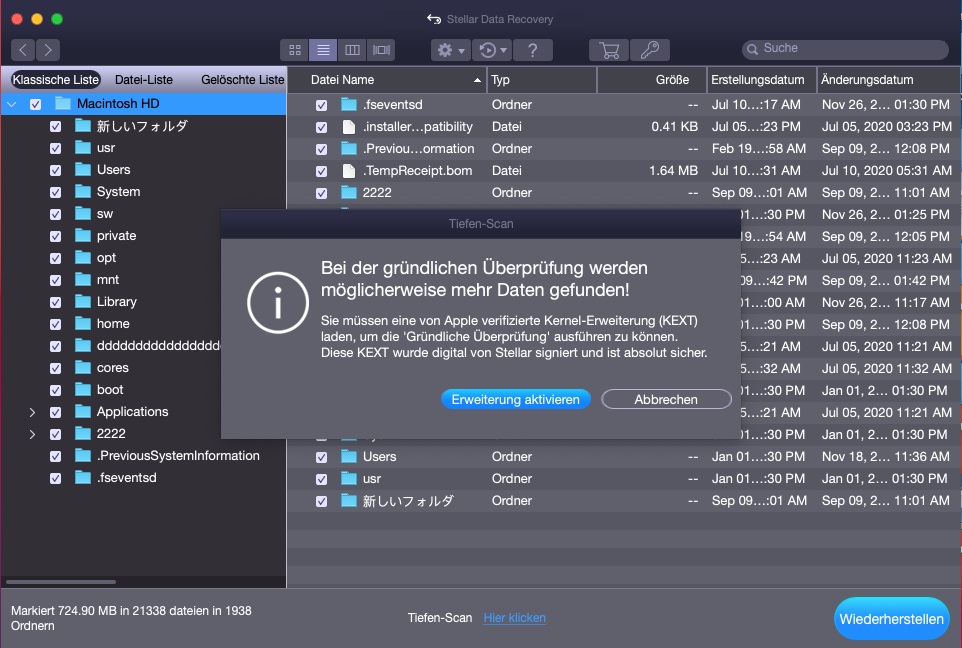Click the Suche search field
The height and width of the screenshot is (648, 962).
(x=845, y=48)
